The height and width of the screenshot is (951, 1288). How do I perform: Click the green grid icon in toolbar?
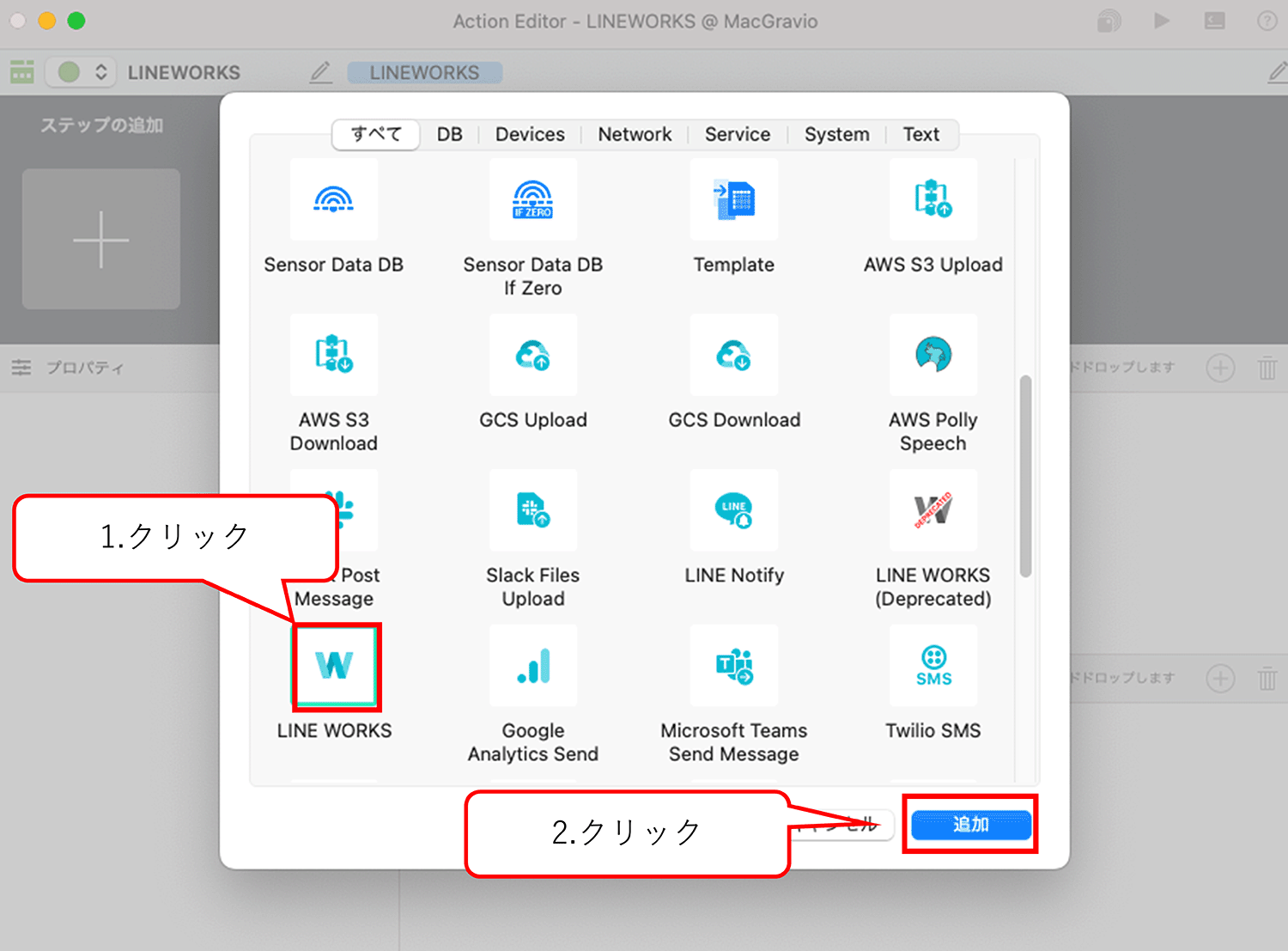pos(22,72)
